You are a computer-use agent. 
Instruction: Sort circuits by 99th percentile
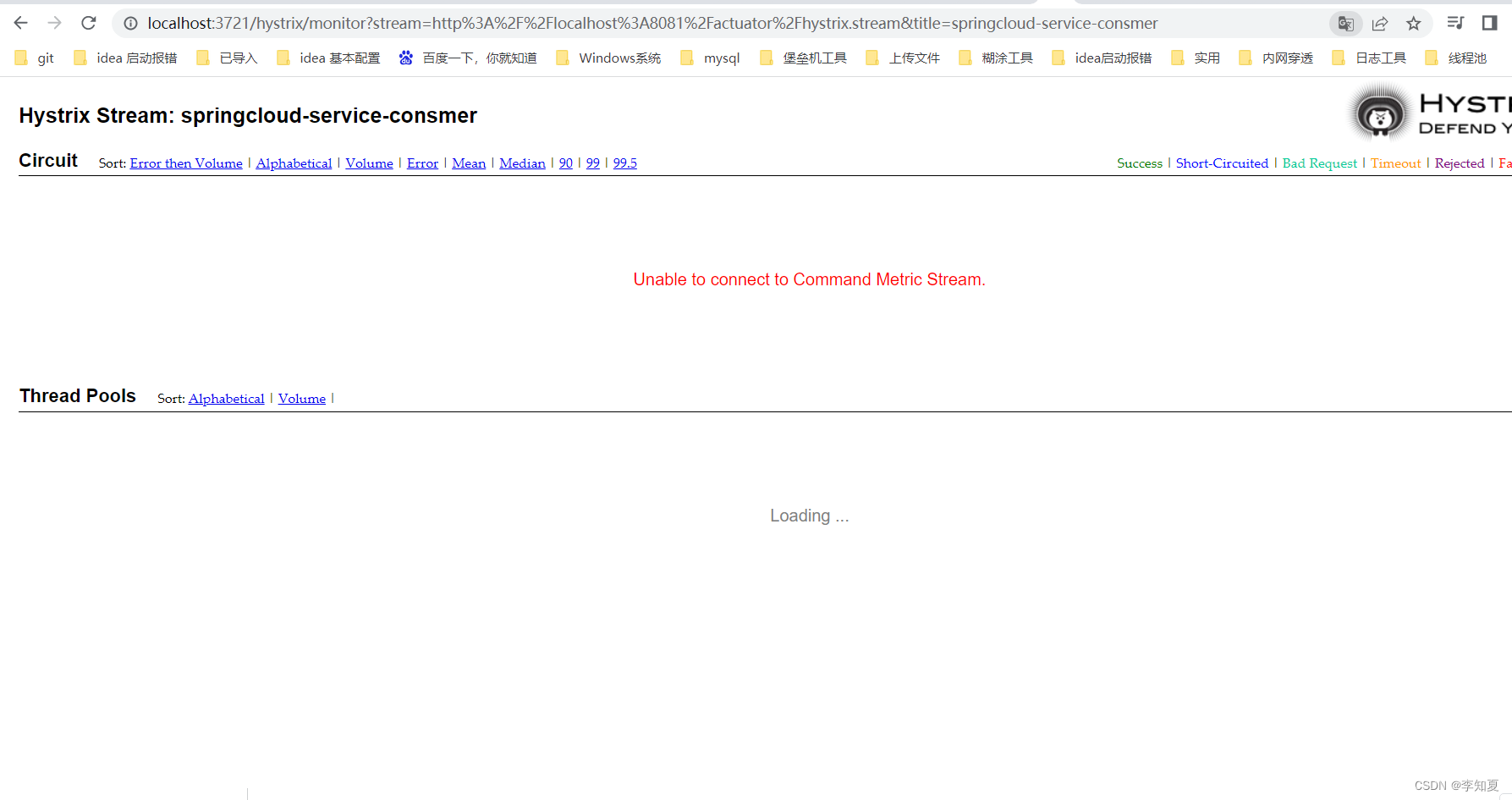coord(593,163)
